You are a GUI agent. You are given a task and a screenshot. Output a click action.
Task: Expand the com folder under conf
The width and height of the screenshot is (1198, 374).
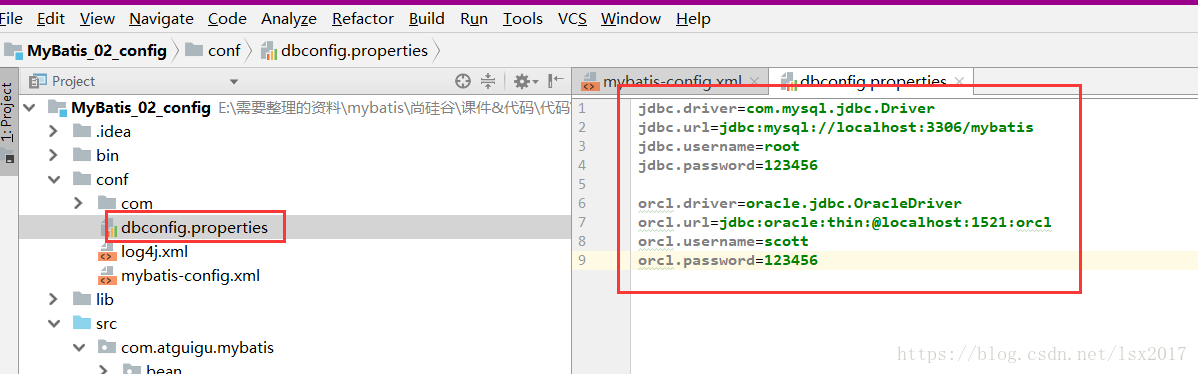pos(79,203)
